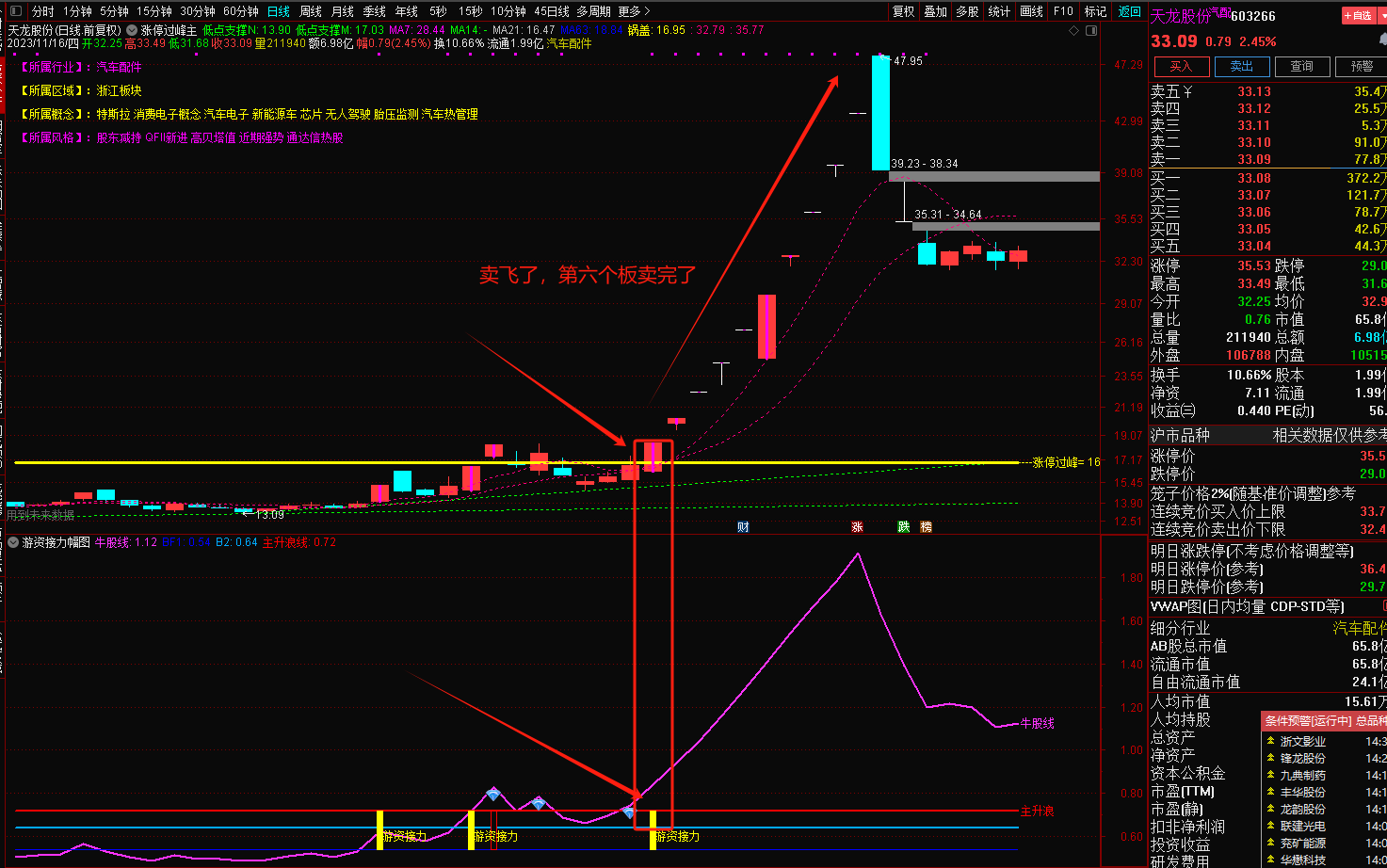The width and height of the screenshot is (1387, 868).
Task: Select the 月线 period tab
Action: (343, 11)
